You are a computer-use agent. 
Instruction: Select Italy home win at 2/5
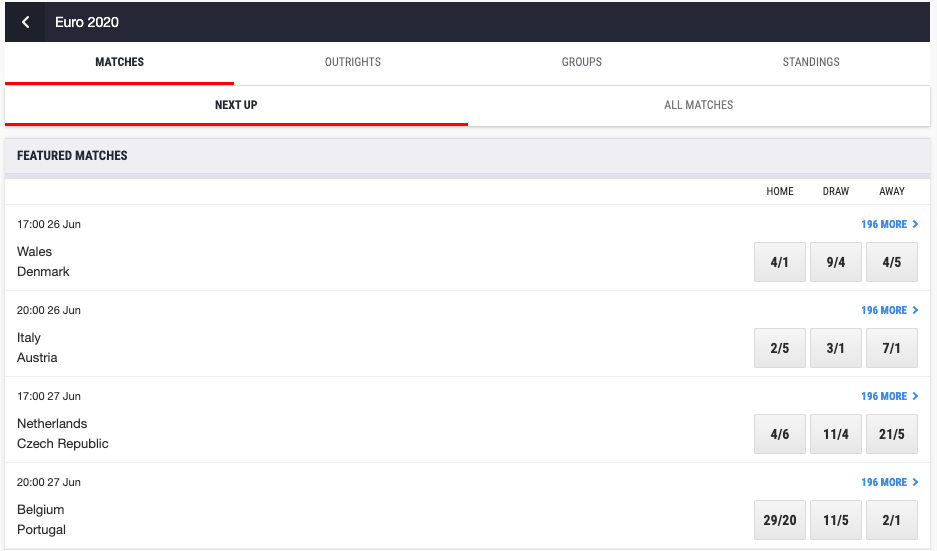click(780, 348)
